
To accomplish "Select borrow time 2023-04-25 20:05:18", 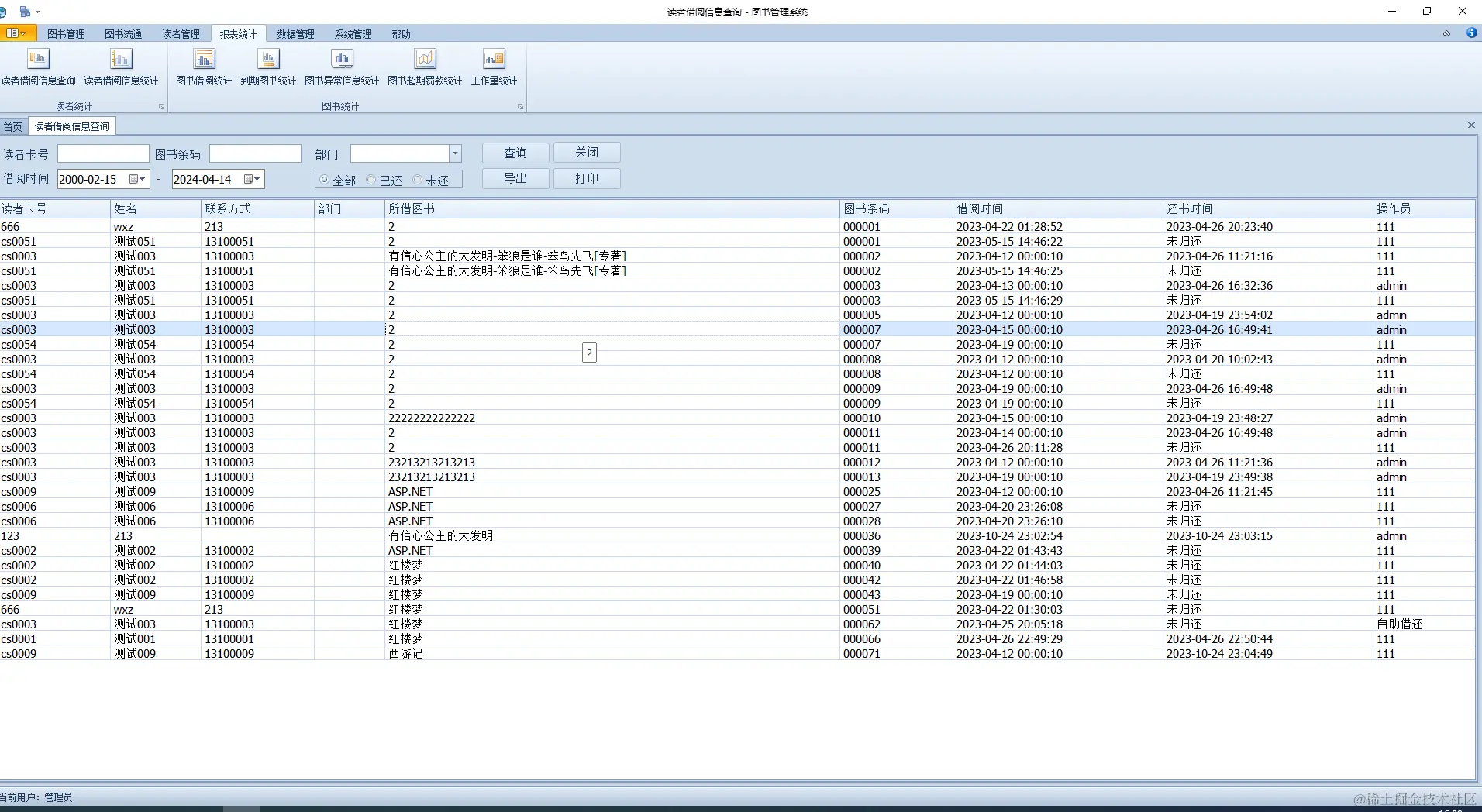I will 1058,624.
